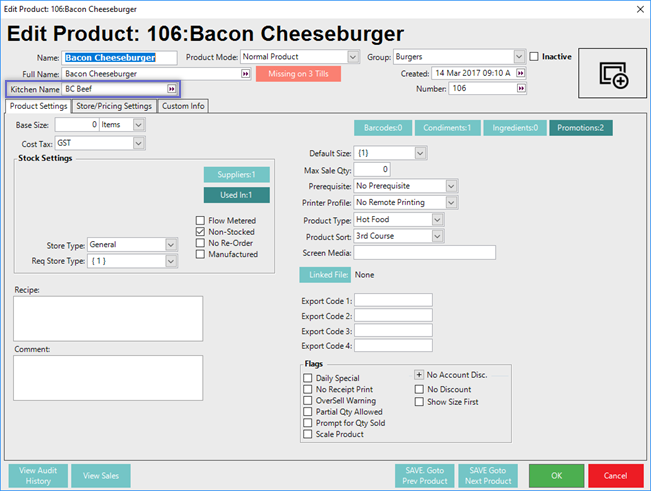Click into the Recipe text area
Viewport: 651px width, 491px height.
click(108, 318)
